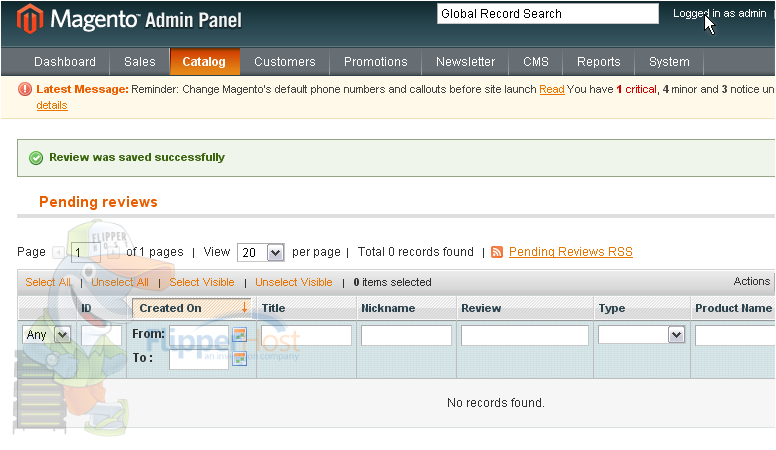Click the page number input field
Image resolution: width=776 pixels, height=450 pixels.
[86, 252]
